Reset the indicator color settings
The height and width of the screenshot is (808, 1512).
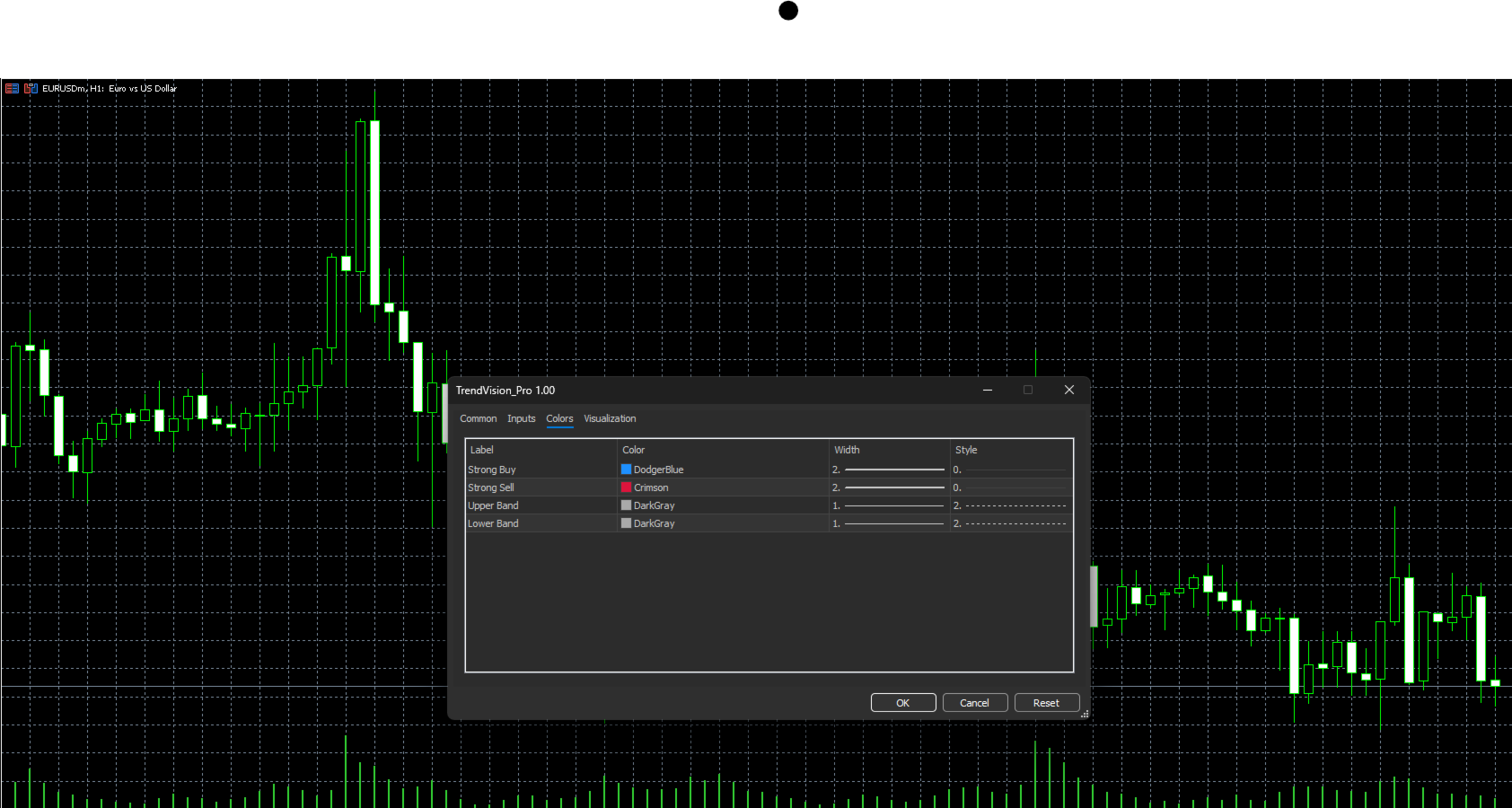click(1047, 703)
